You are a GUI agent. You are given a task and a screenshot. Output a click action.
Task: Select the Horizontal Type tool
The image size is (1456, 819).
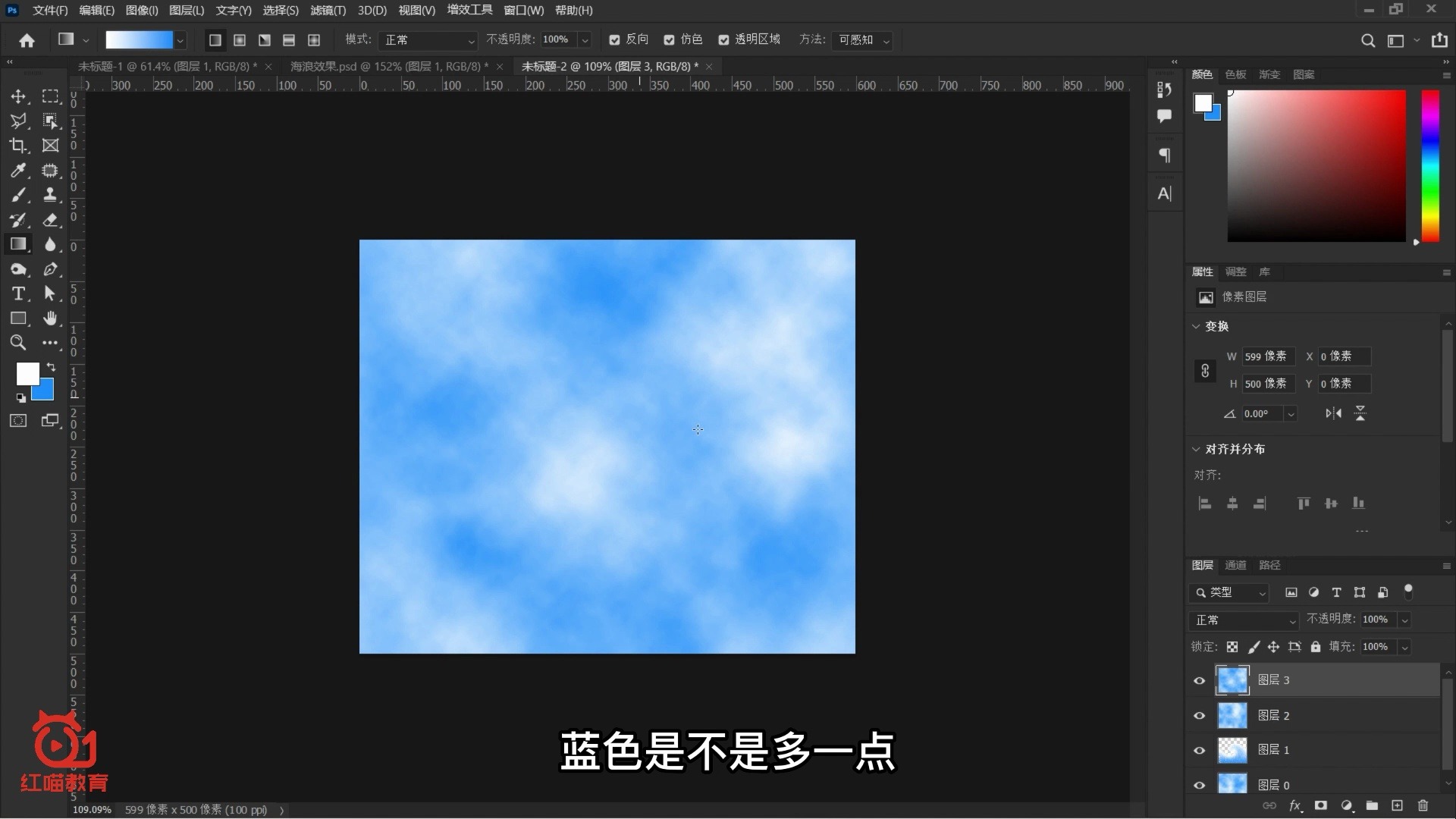click(x=18, y=293)
